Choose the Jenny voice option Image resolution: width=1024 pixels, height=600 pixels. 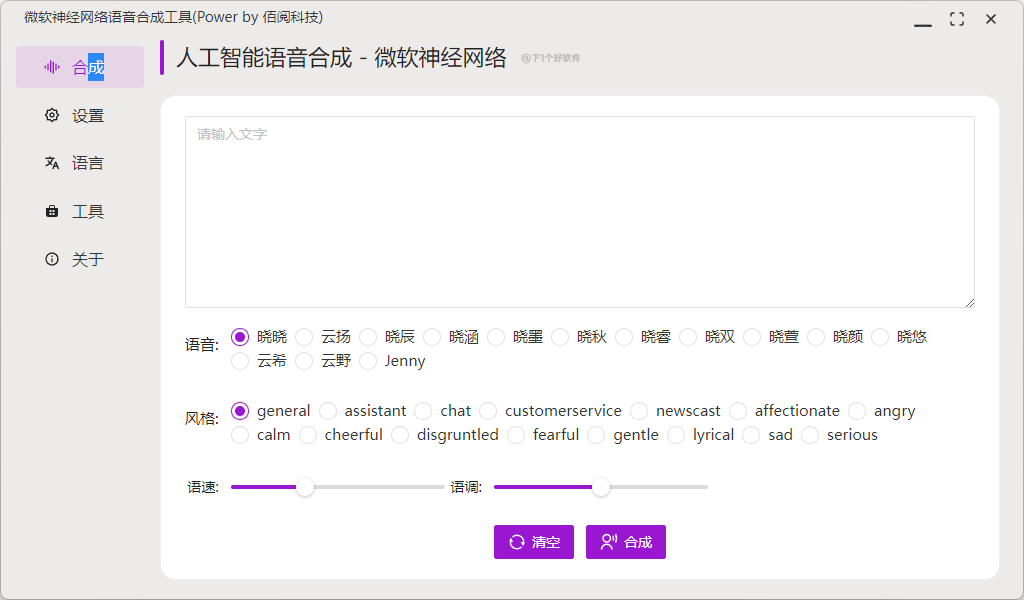click(x=368, y=361)
